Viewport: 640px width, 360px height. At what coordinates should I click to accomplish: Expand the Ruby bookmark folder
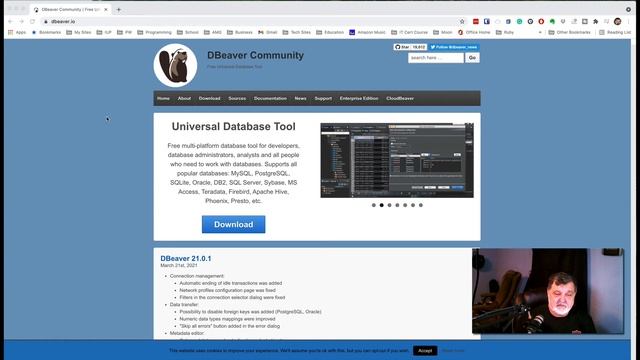[x=505, y=32]
